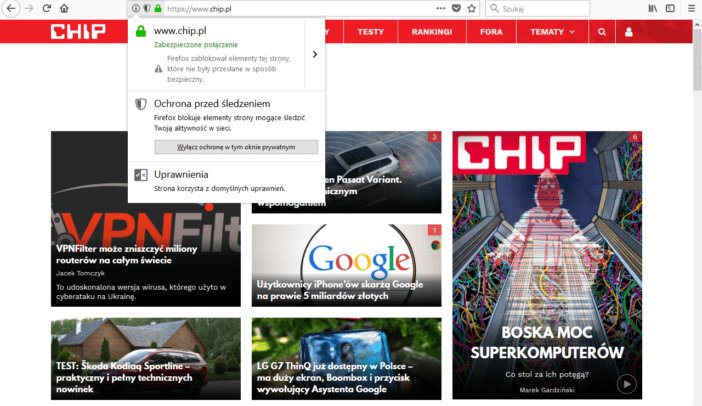Click the tracking protection shield in address bar
702x406 pixels.
(x=146, y=9)
